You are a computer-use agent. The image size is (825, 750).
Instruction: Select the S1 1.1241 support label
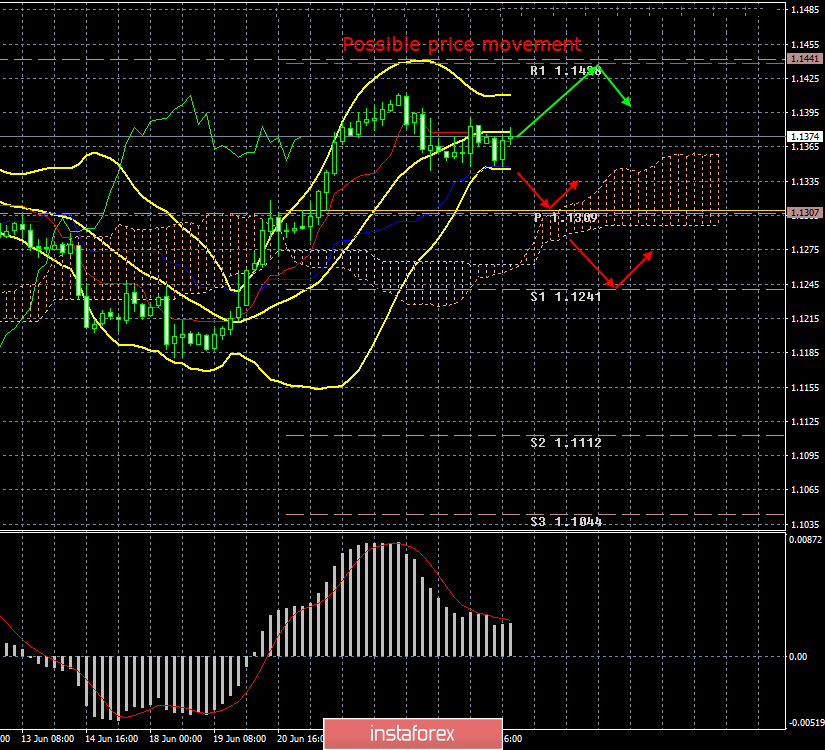point(565,297)
